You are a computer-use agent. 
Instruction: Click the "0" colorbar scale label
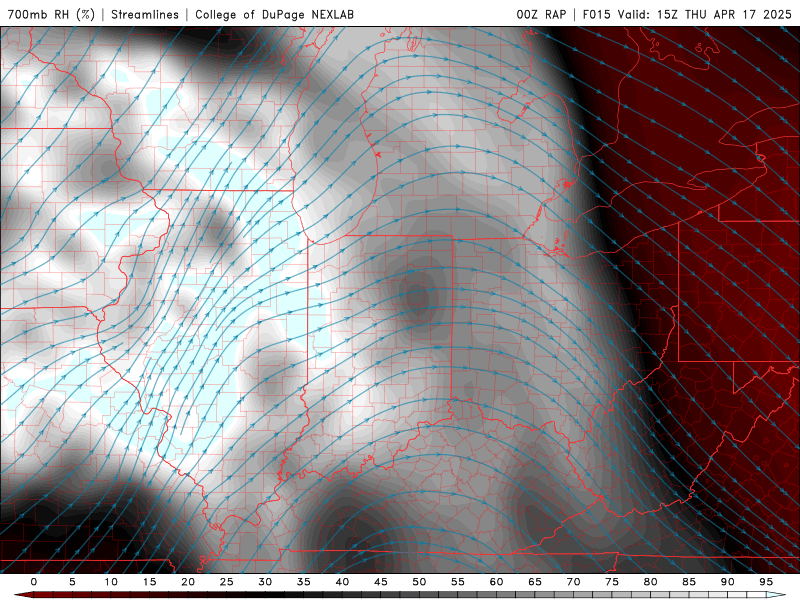tap(34, 582)
